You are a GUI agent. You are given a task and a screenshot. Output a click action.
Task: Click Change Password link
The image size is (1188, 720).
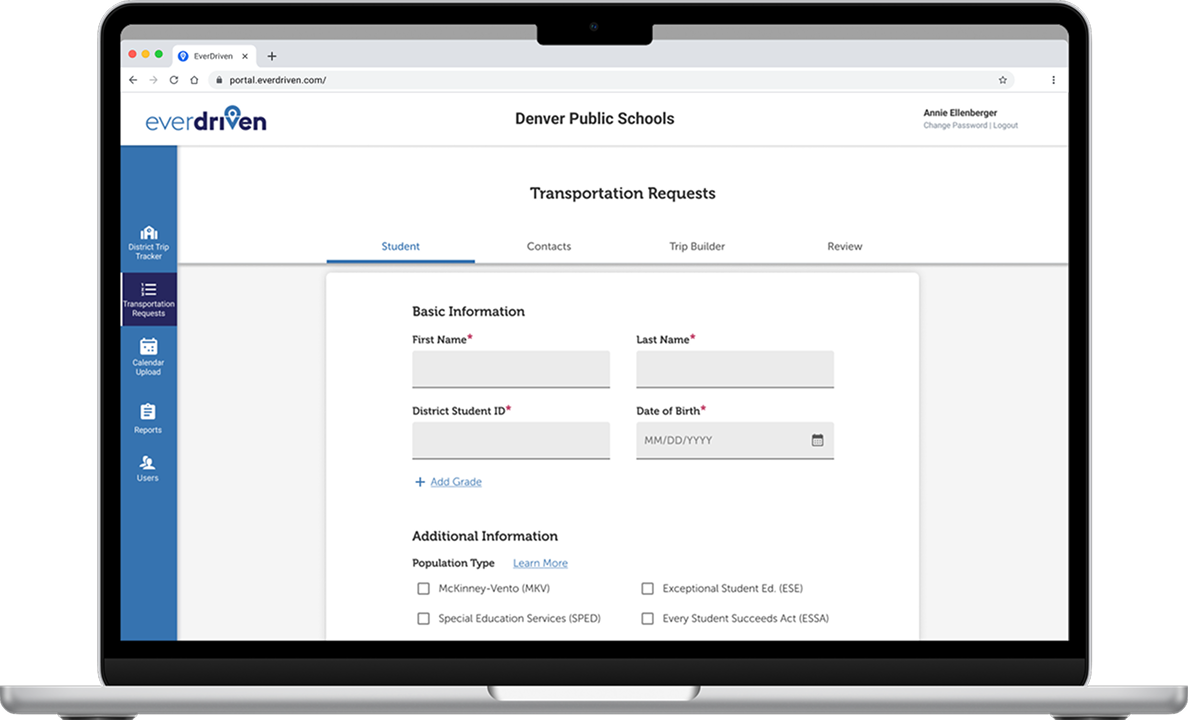[955, 126]
